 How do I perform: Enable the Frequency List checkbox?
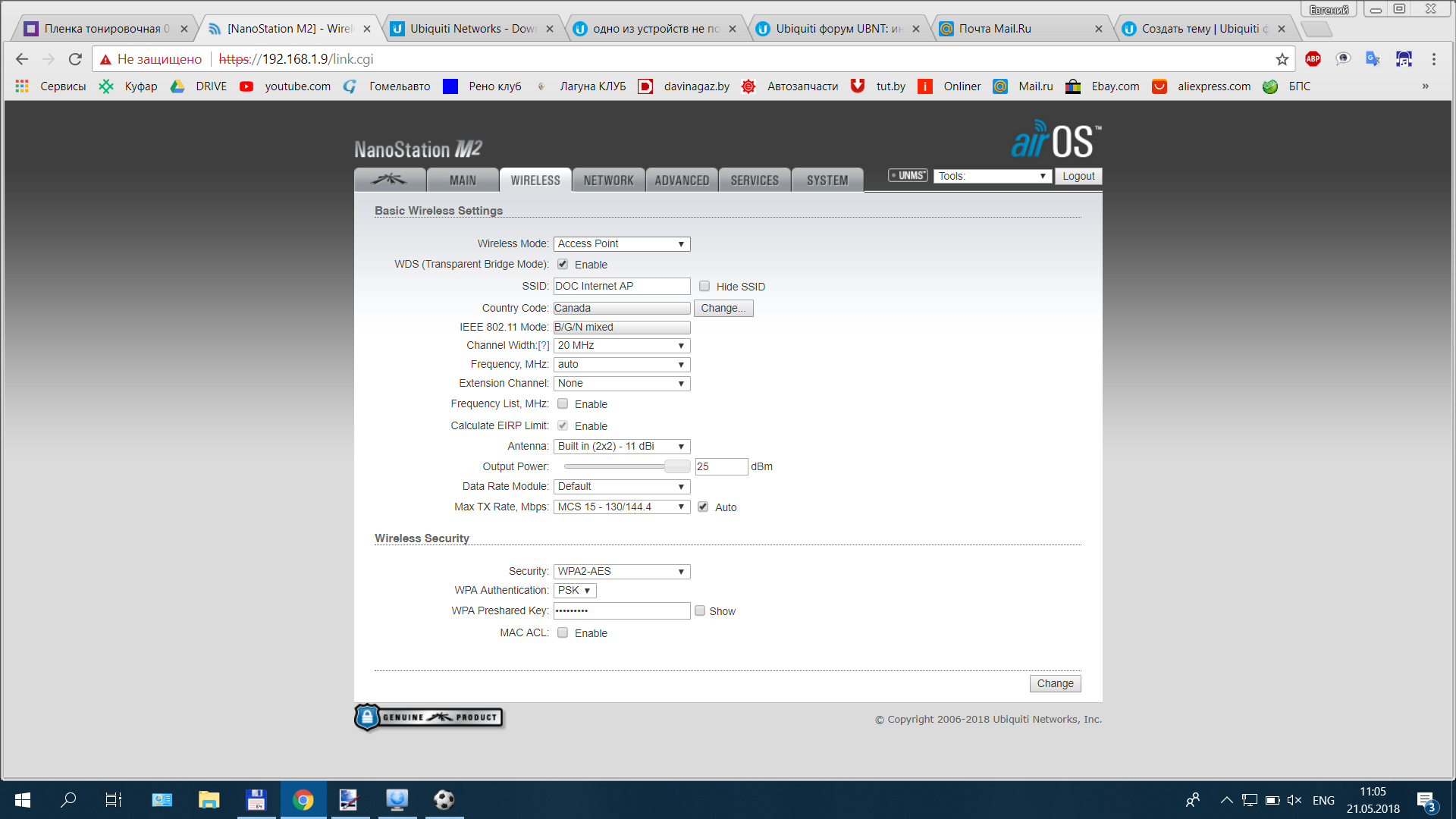[x=563, y=403]
